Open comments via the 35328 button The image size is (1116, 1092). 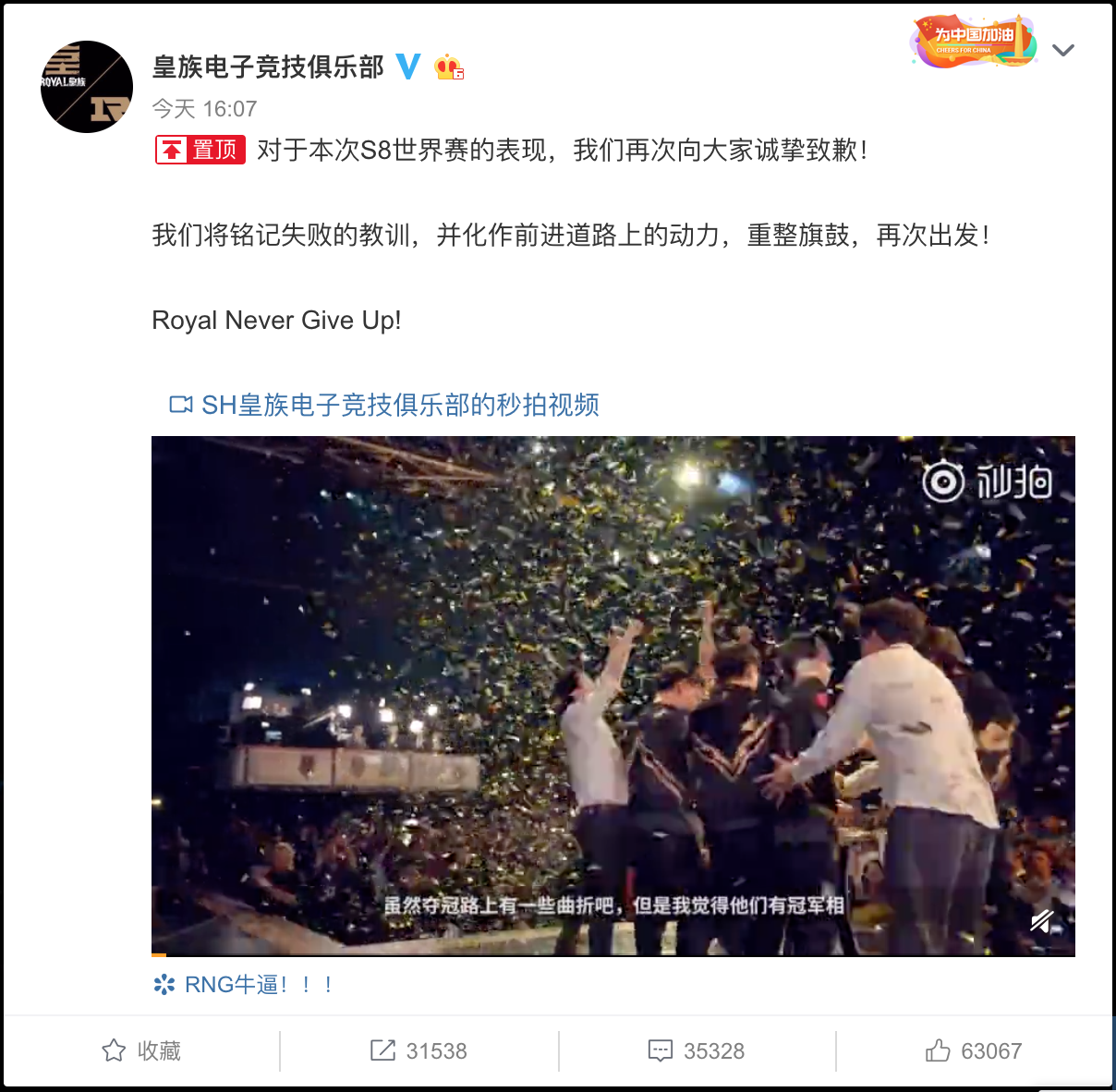697,1051
